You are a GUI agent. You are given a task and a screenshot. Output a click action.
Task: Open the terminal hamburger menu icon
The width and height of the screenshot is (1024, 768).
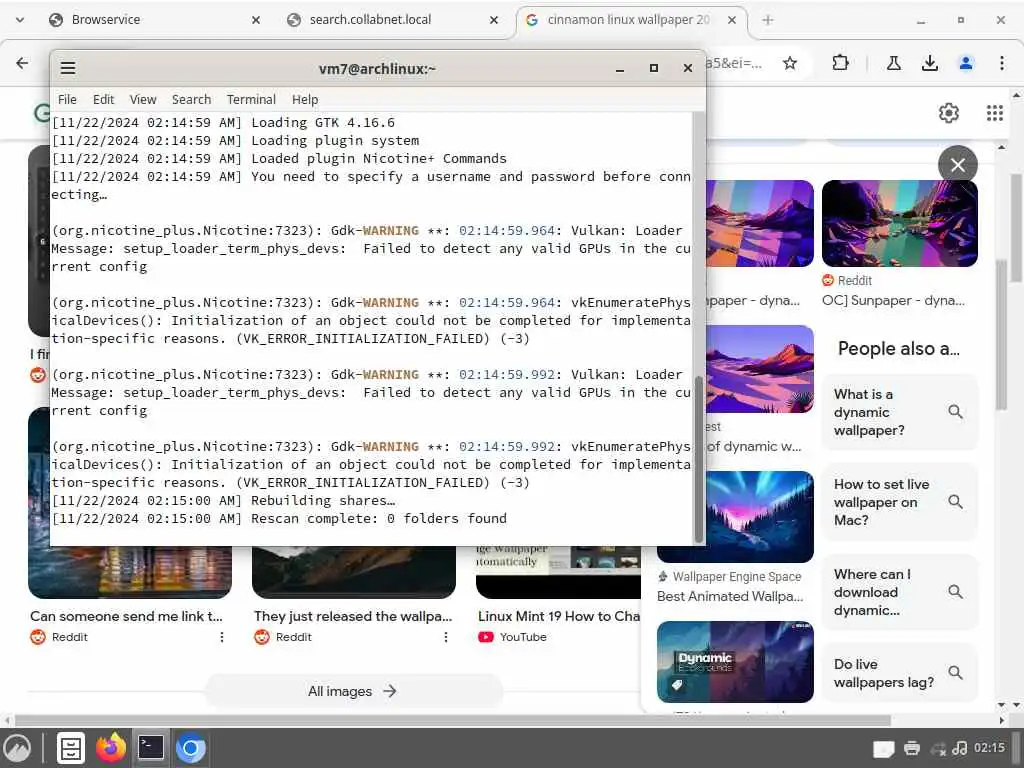(68, 68)
